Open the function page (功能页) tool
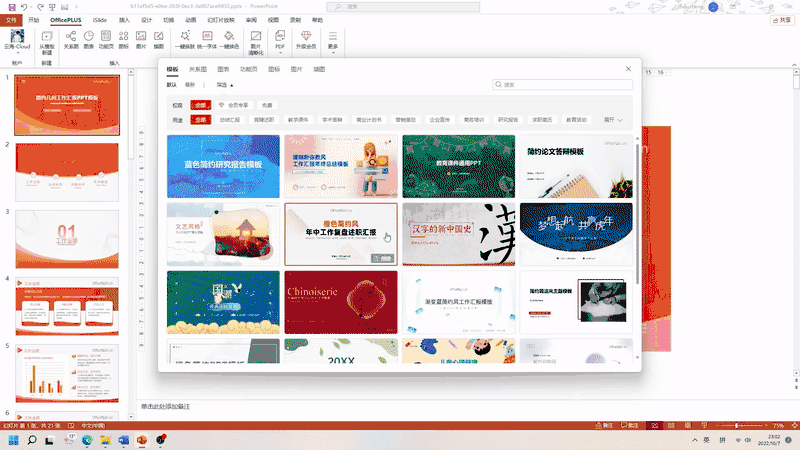This screenshot has width=800, height=450. click(x=106, y=40)
